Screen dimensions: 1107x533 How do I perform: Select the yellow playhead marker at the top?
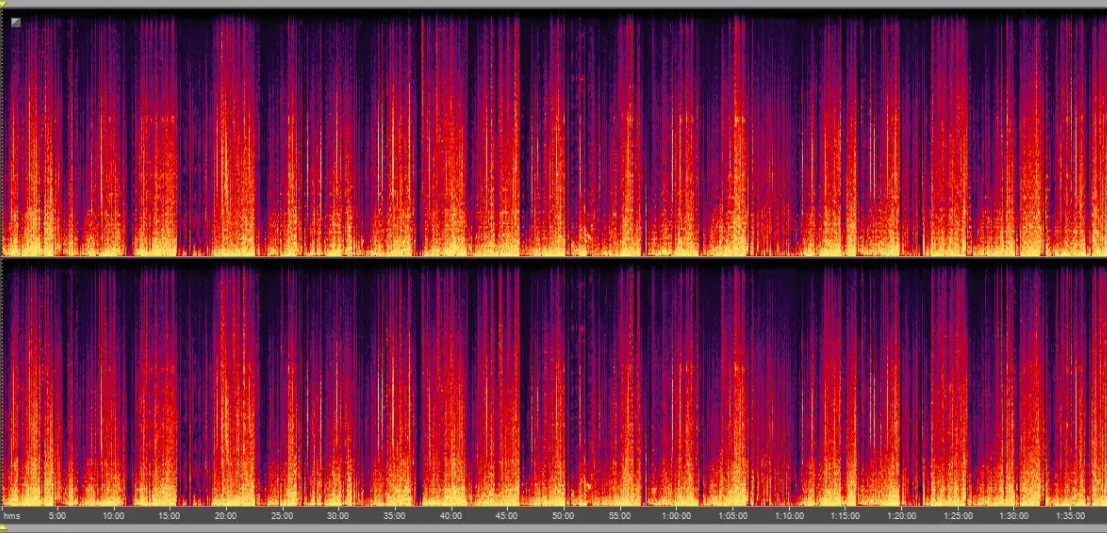[3, 3]
